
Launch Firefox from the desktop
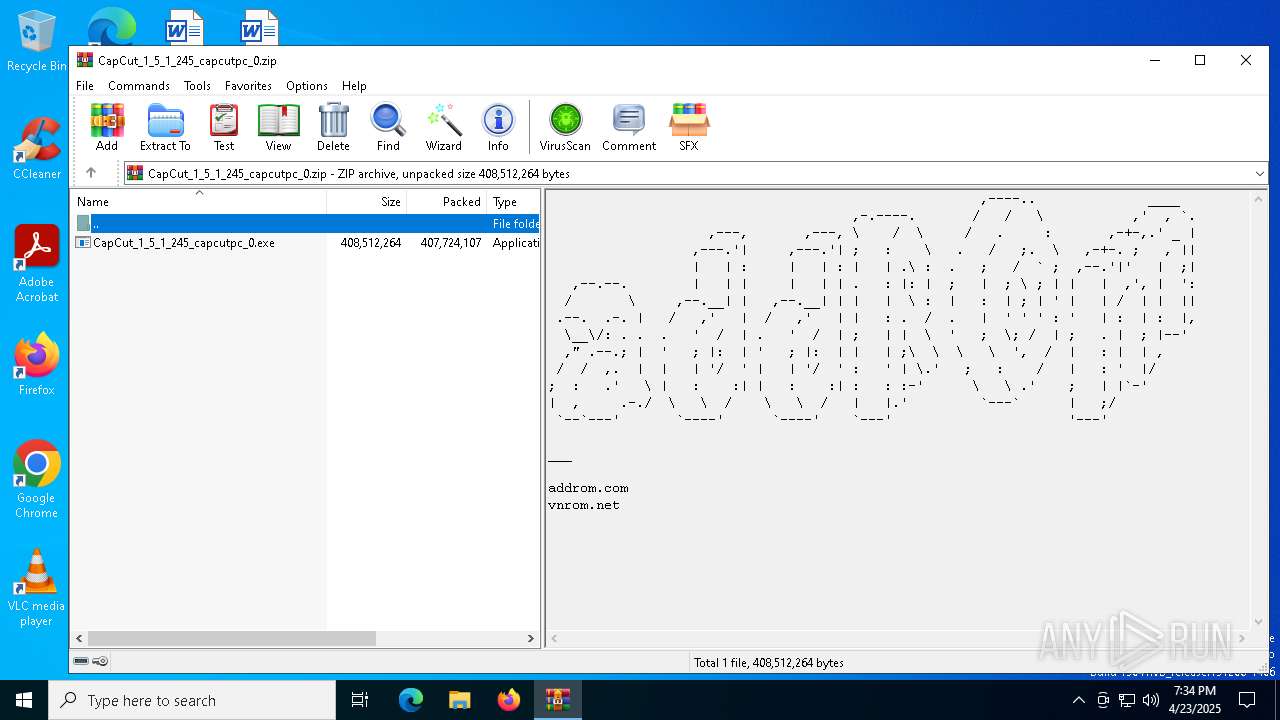36,364
